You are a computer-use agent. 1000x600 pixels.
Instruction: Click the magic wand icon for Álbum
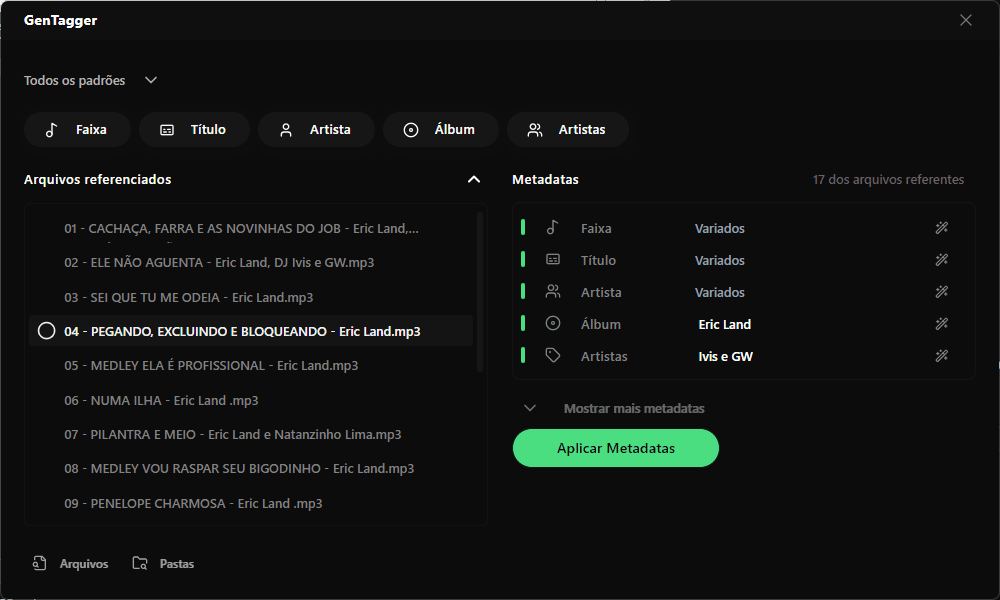click(x=941, y=324)
